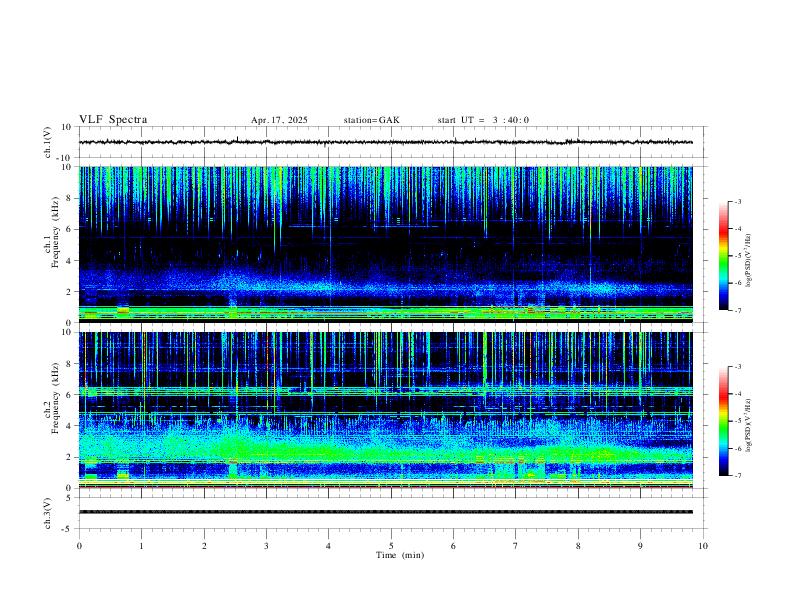The width and height of the screenshot is (792, 612).
Task: Click the "-3" tick on ch.1 color bar
Action: 738,201
